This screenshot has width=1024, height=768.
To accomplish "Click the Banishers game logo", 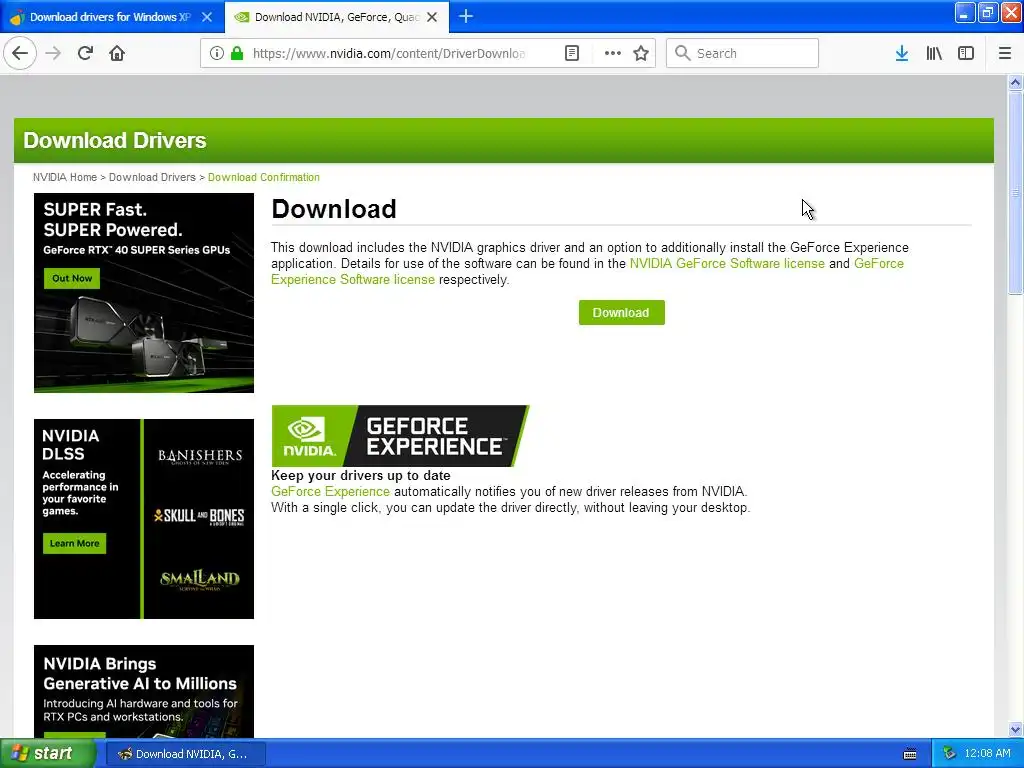I will [200, 456].
